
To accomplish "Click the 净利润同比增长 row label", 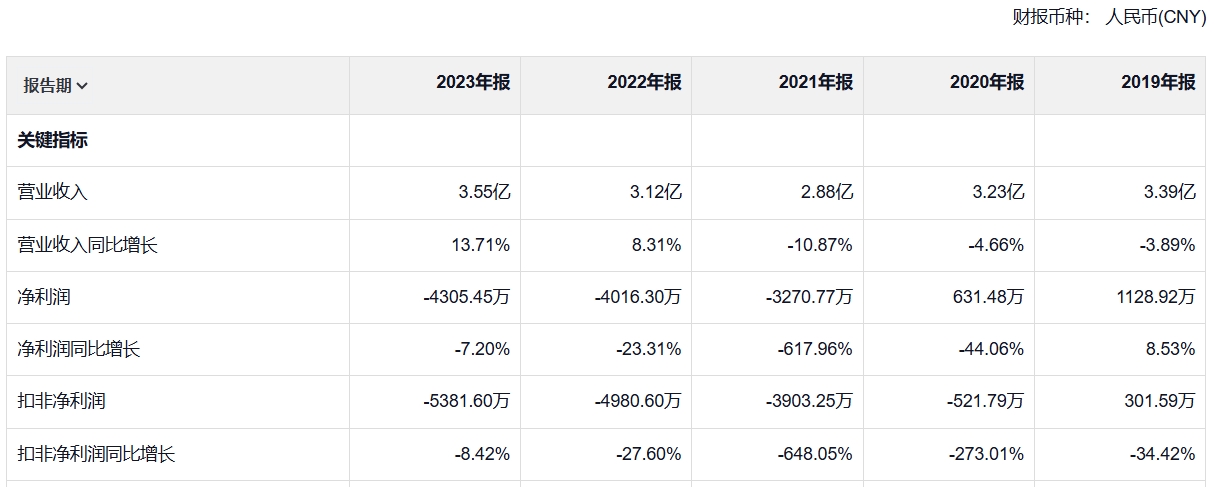I will pos(79,349).
